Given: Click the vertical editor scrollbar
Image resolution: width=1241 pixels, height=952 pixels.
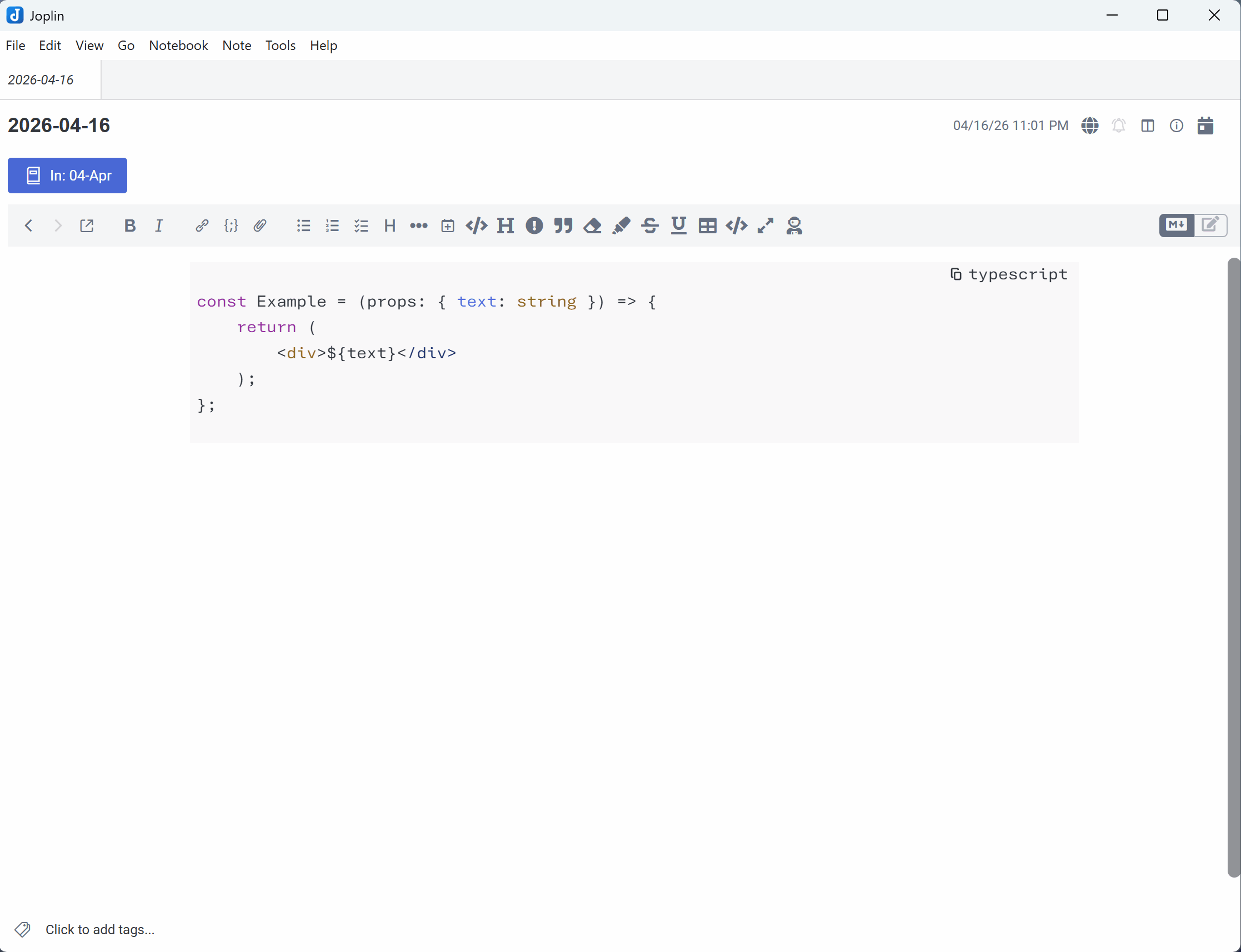Looking at the screenshot, I should click(x=1233, y=567).
